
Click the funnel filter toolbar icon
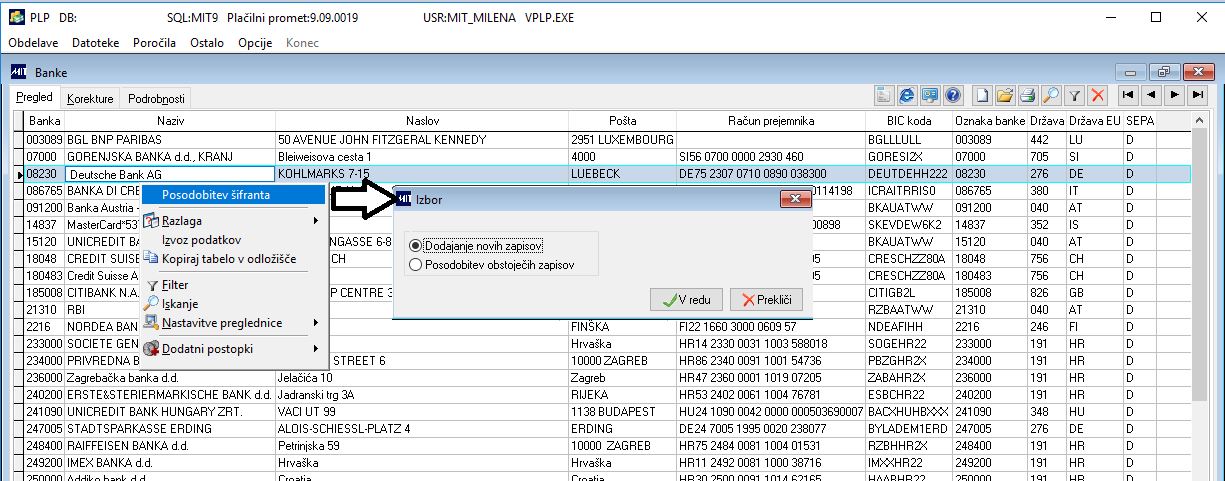point(1074,96)
